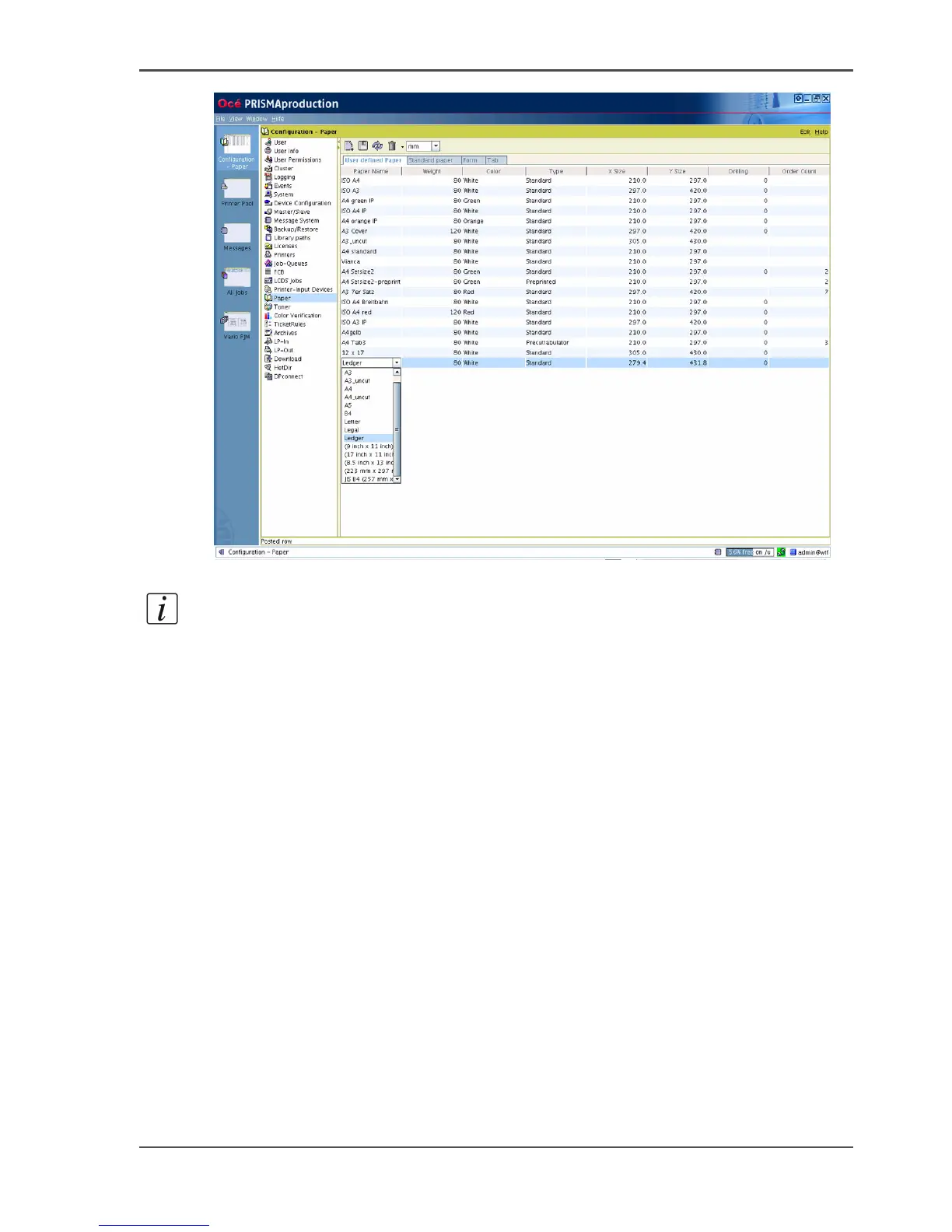
Task: Open the Window menu
Action: pos(257,119)
